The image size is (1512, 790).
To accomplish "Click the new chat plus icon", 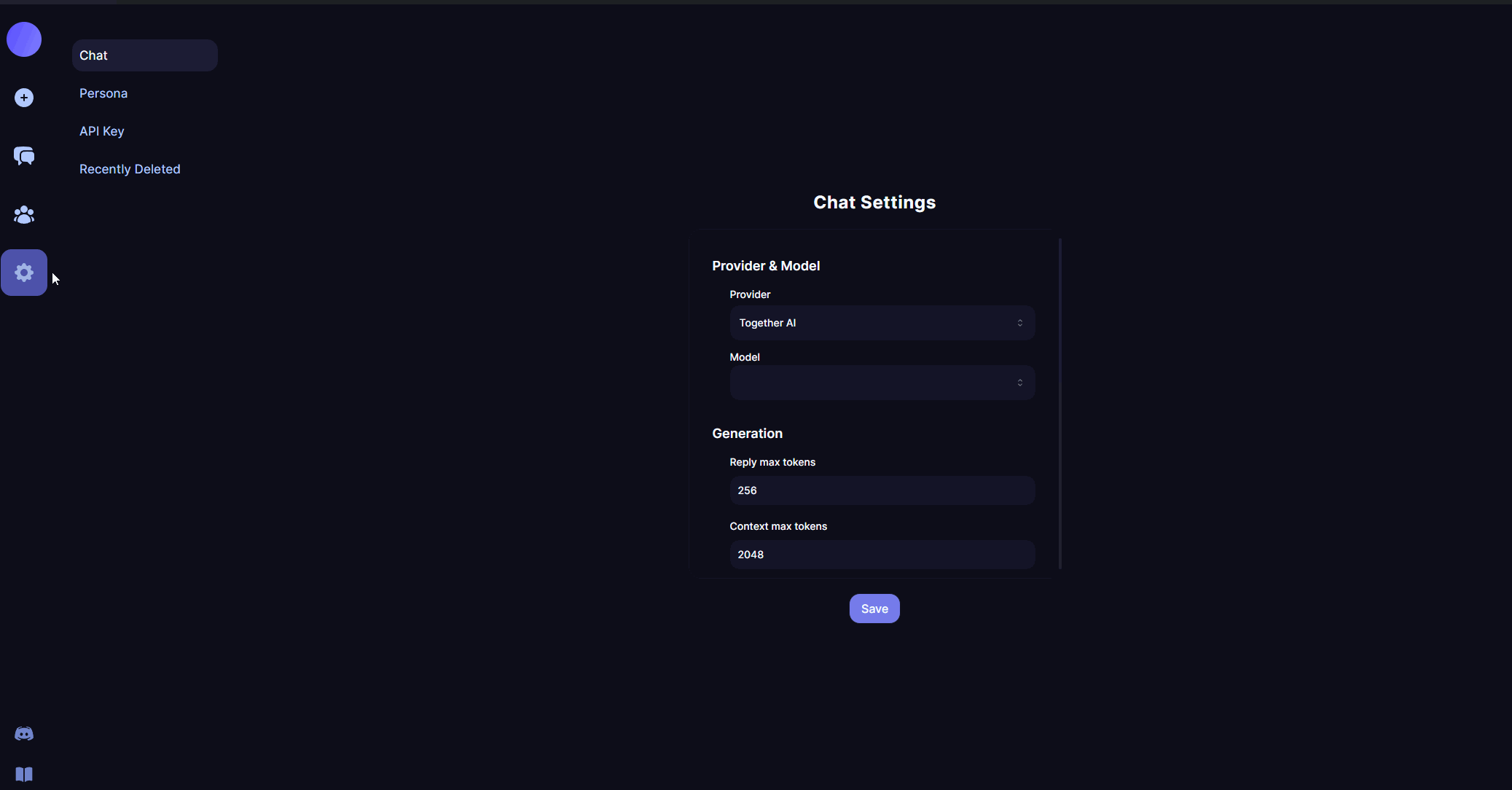I will click(x=24, y=98).
